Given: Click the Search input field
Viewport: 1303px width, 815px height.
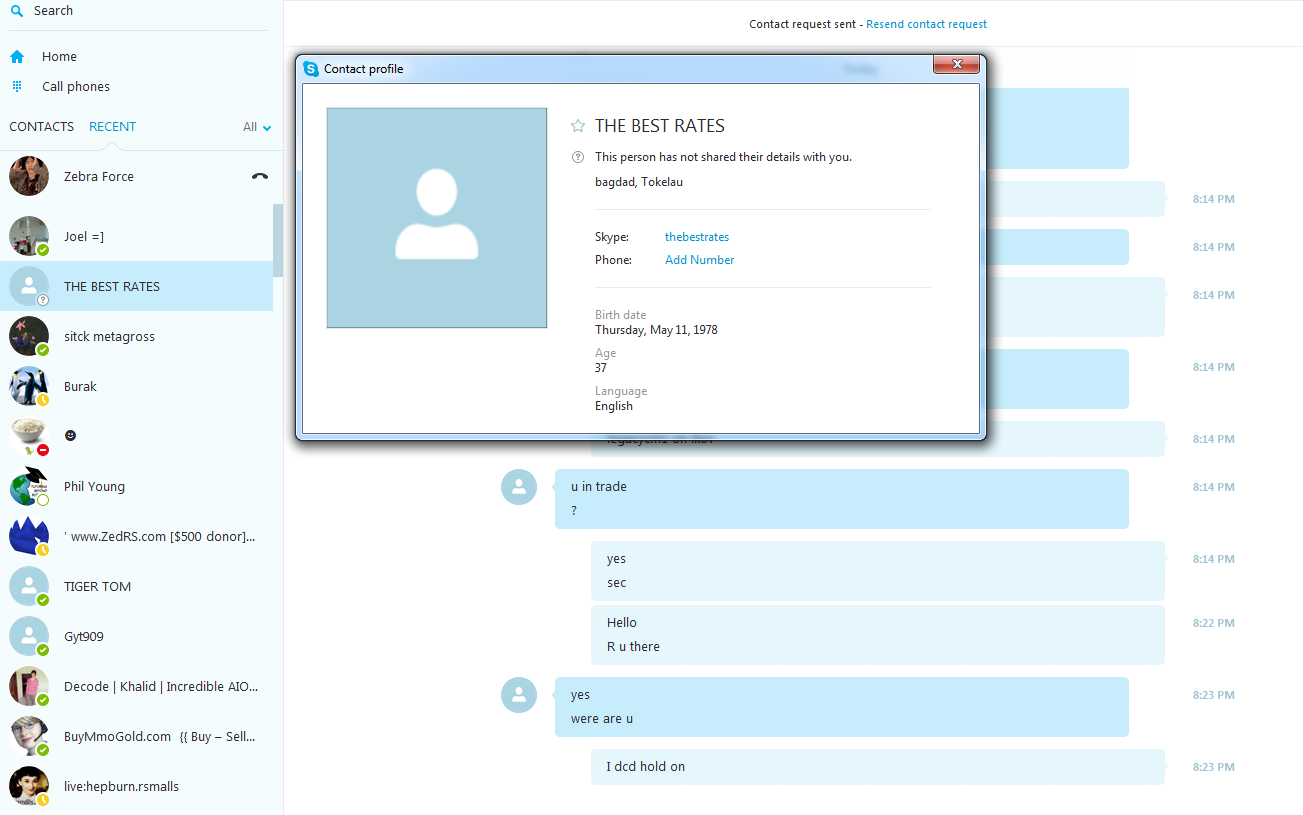Looking at the screenshot, I should (x=140, y=11).
